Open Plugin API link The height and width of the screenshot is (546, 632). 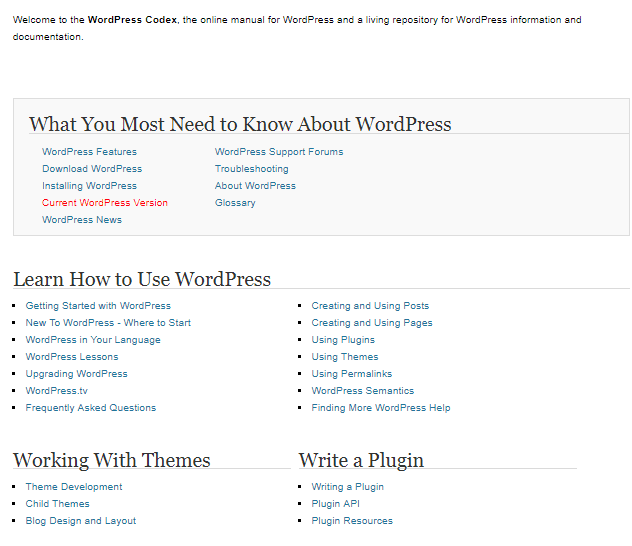tap(335, 504)
